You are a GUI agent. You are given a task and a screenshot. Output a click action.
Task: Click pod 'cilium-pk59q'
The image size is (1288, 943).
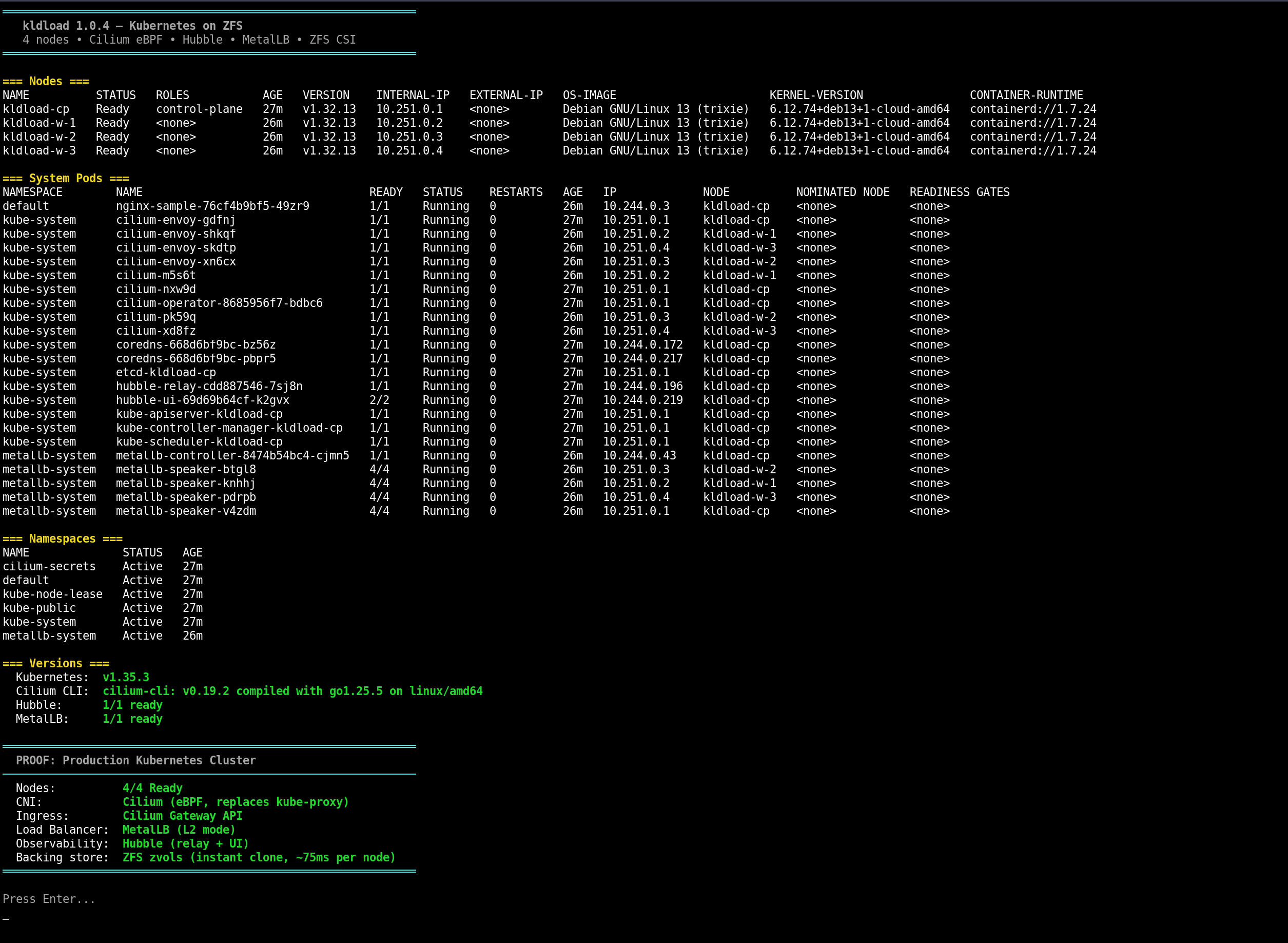point(156,317)
